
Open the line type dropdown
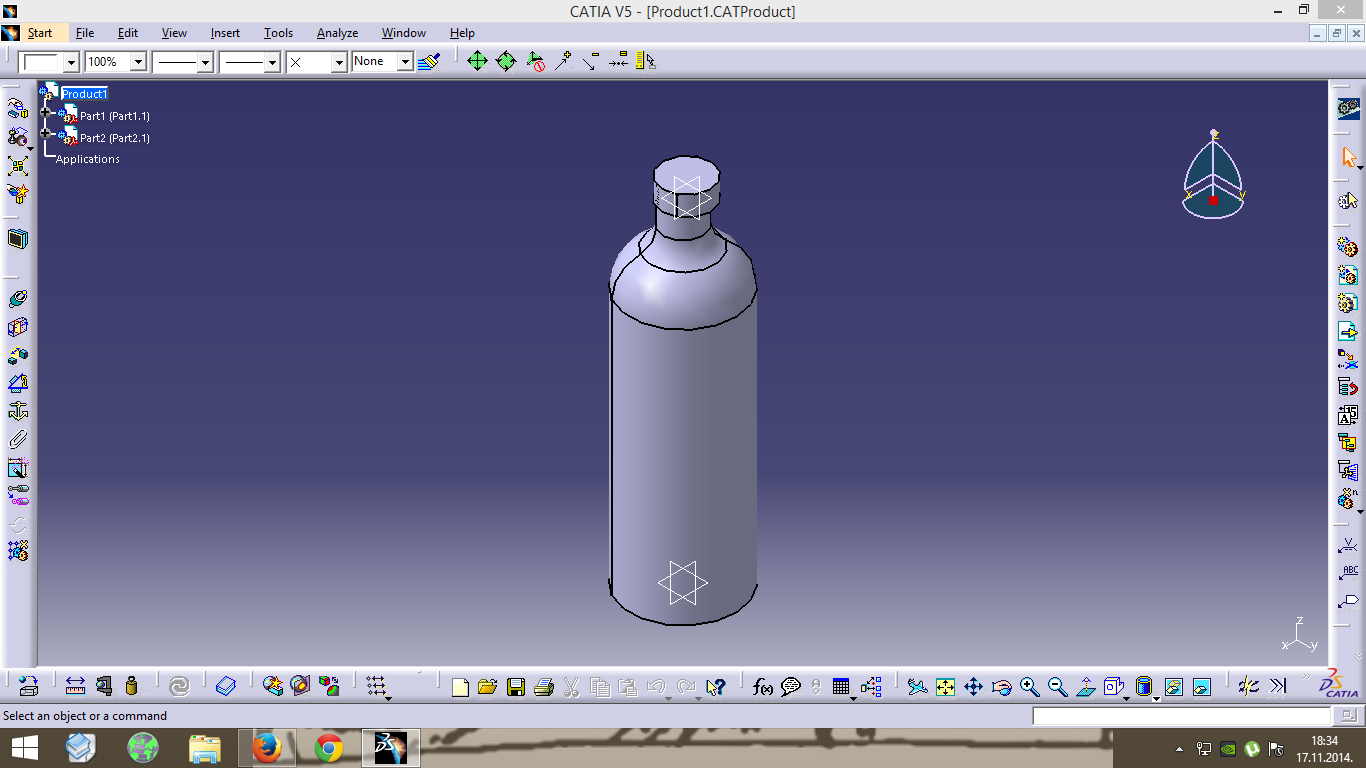tap(272, 62)
